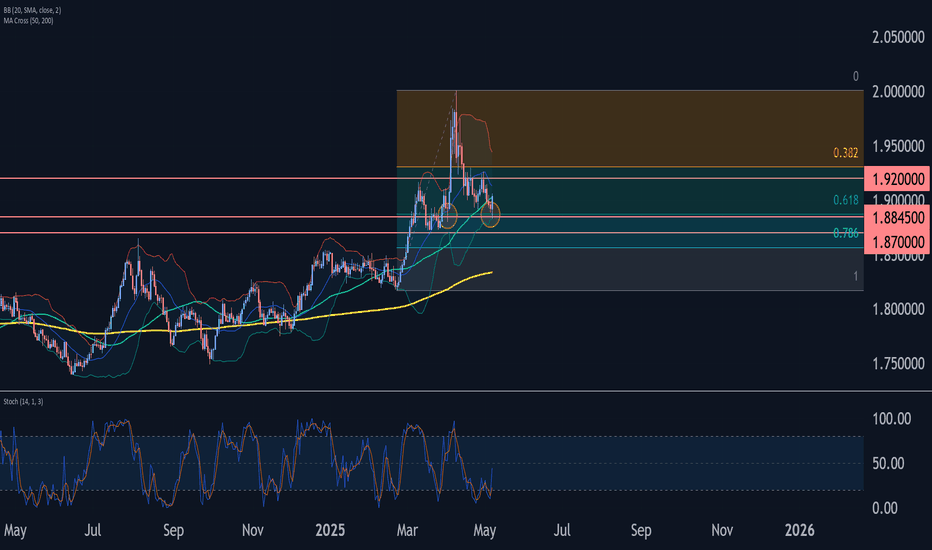Select the Stoch (14, 1, 3) indicator label
The image size is (932, 550).
[23, 402]
